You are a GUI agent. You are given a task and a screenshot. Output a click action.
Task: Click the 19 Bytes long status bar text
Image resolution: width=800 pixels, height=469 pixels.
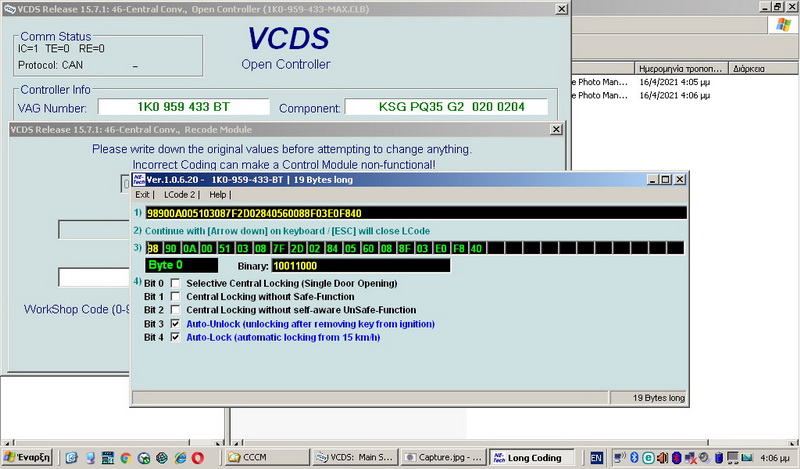click(658, 398)
